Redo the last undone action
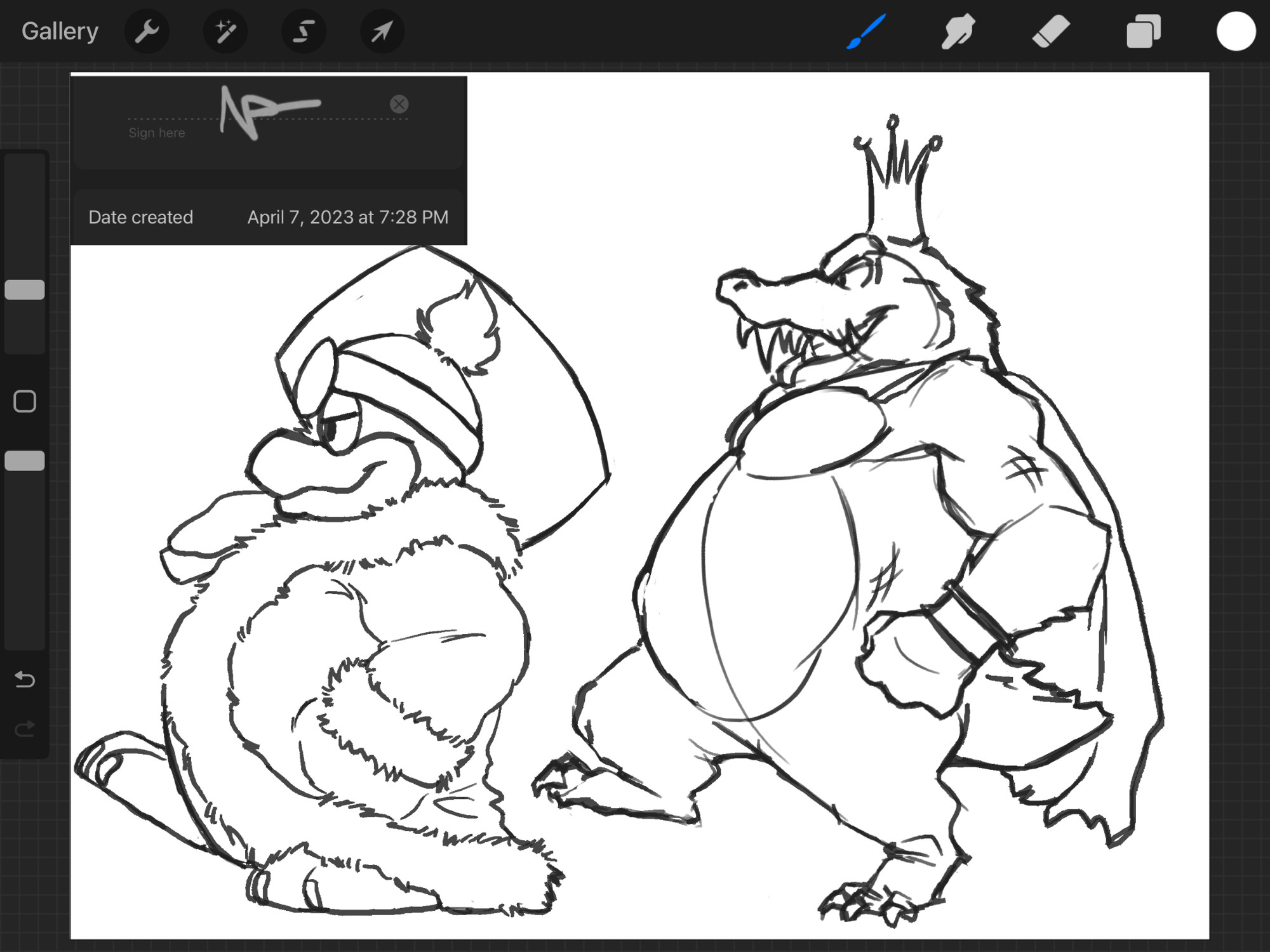This screenshot has height=952, width=1270. (25, 728)
